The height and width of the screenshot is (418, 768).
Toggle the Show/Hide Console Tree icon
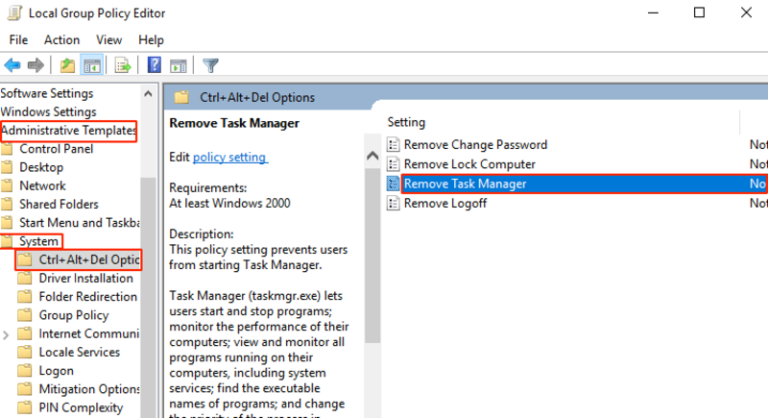click(x=91, y=66)
